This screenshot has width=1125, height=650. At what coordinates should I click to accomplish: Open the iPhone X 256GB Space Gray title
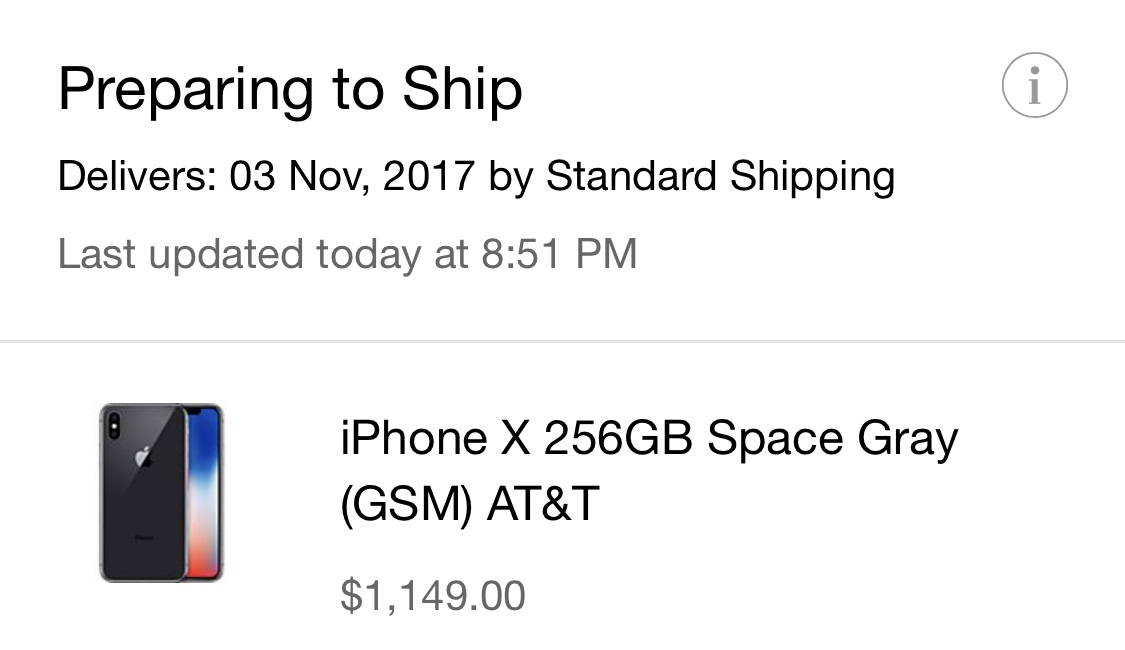(x=648, y=439)
